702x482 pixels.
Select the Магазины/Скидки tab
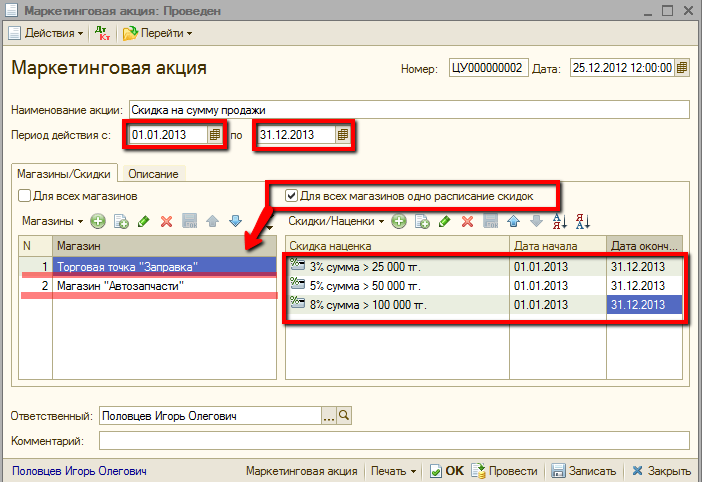click(65, 174)
